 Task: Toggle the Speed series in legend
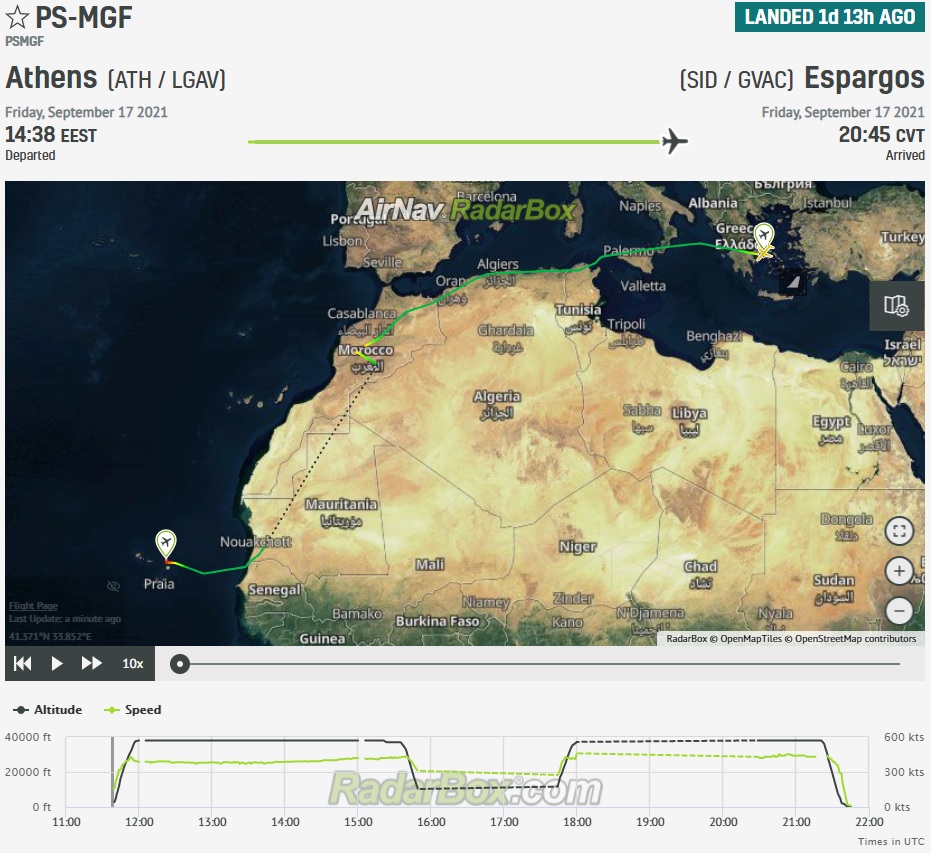pyautogui.click(x=132, y=710)
